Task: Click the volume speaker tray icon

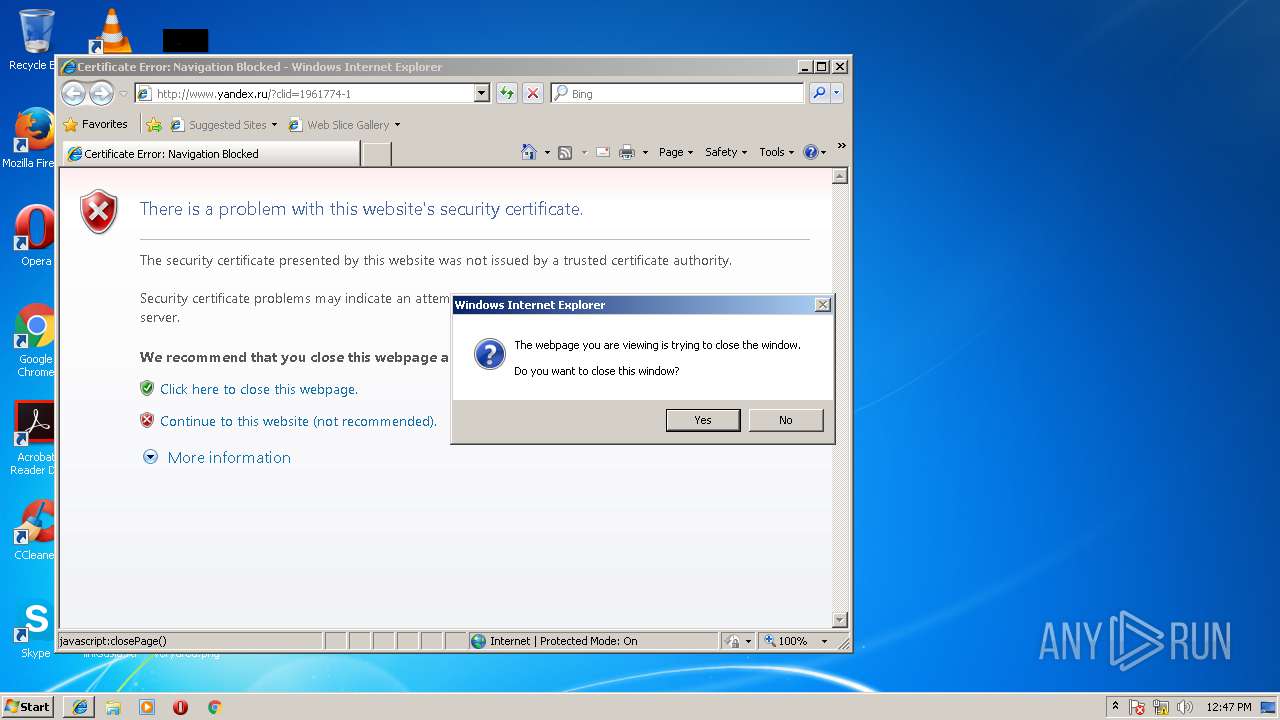Action: (x=1184, y=707)
